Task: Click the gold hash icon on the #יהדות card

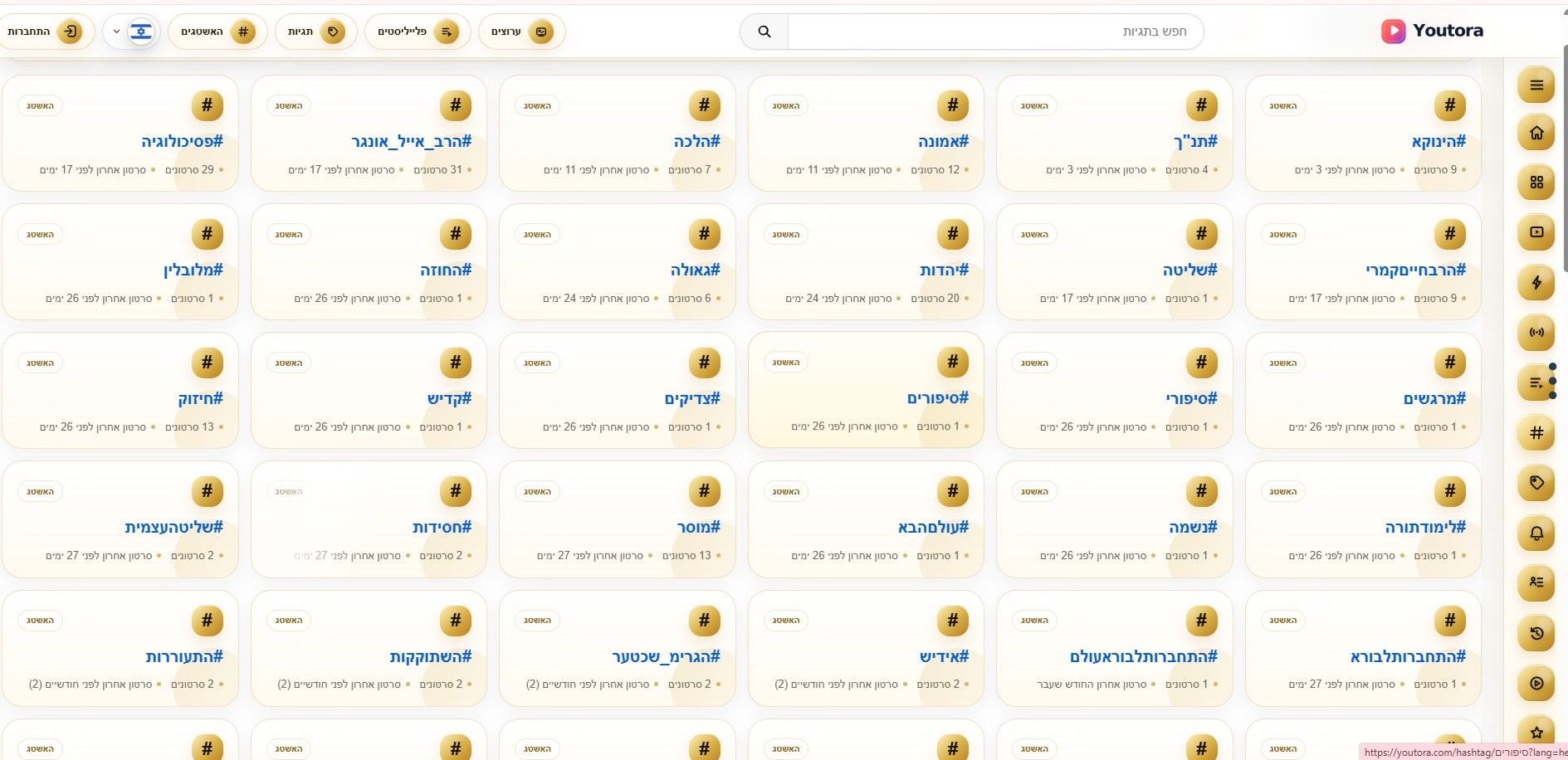Action: tap(953, 234)
